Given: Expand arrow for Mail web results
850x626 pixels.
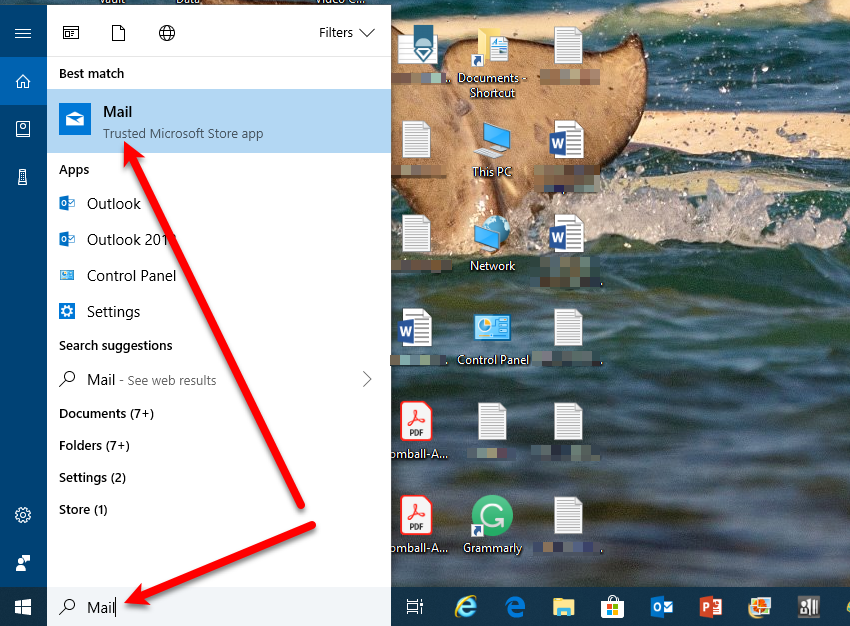Looking at the screenshot, I should 367,379.
